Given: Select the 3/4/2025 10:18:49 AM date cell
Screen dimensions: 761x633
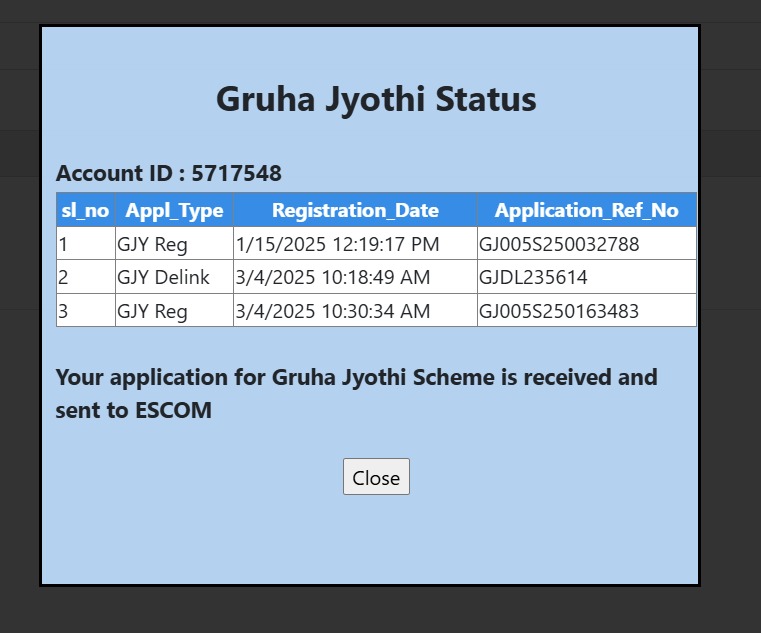Looking at the screenshot, I should click(x=332, y=277).
